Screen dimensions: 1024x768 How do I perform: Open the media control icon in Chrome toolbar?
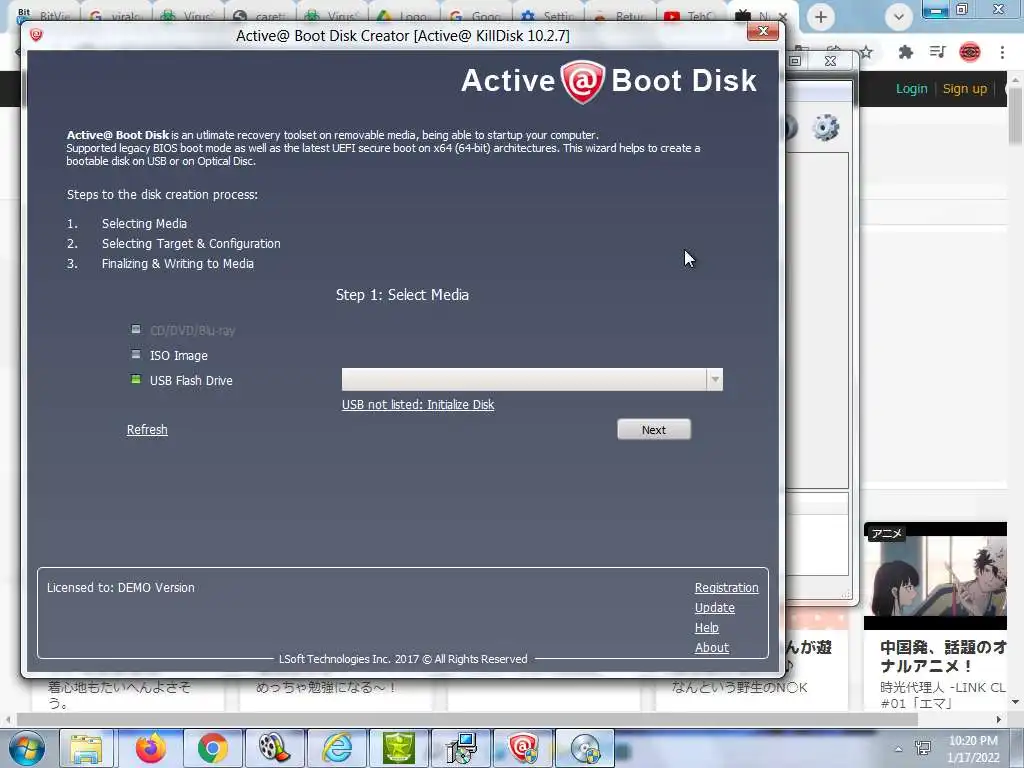tap(938, 52)
